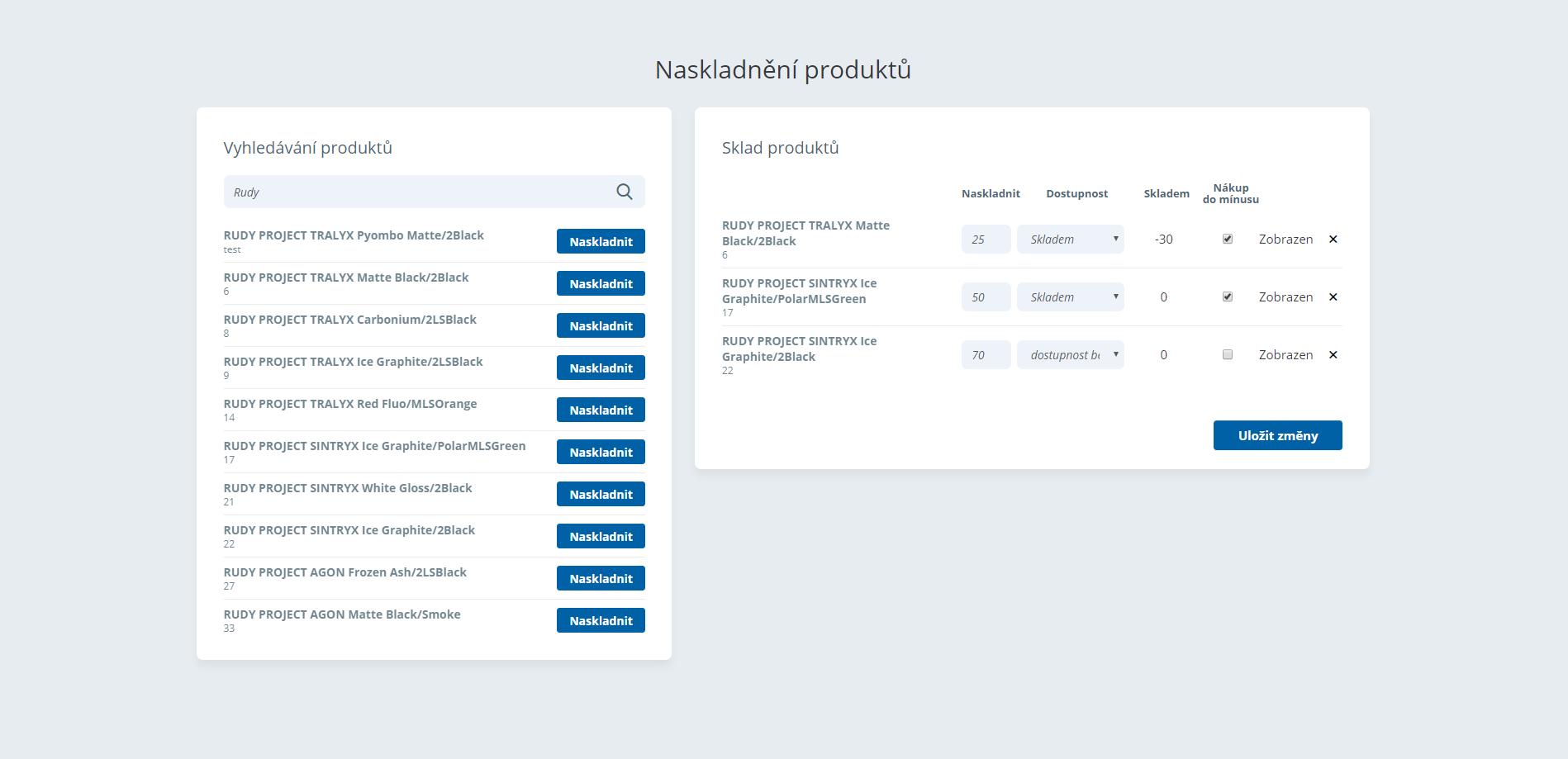Select RUDY PROJECT TRALYX Pyombo Matte/2Black search result

tap(354, 235)
